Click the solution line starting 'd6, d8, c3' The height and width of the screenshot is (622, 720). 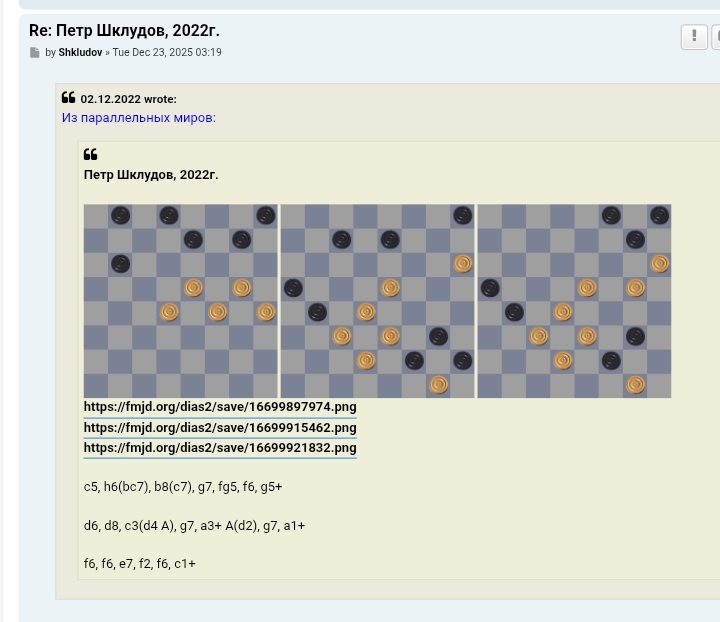coord(194,526)
